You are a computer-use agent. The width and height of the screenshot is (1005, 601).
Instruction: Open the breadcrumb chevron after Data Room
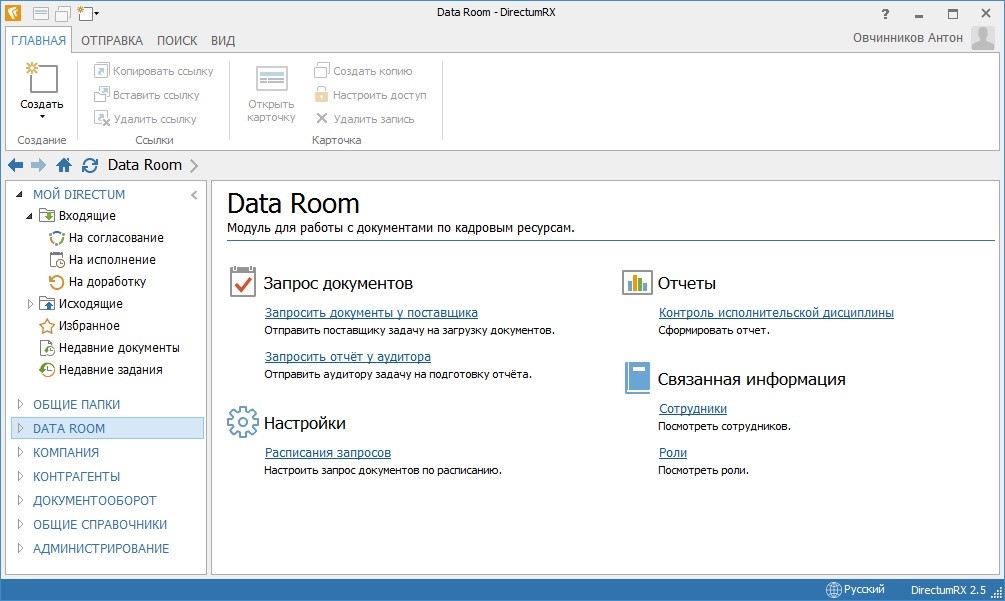pos(194,166)
